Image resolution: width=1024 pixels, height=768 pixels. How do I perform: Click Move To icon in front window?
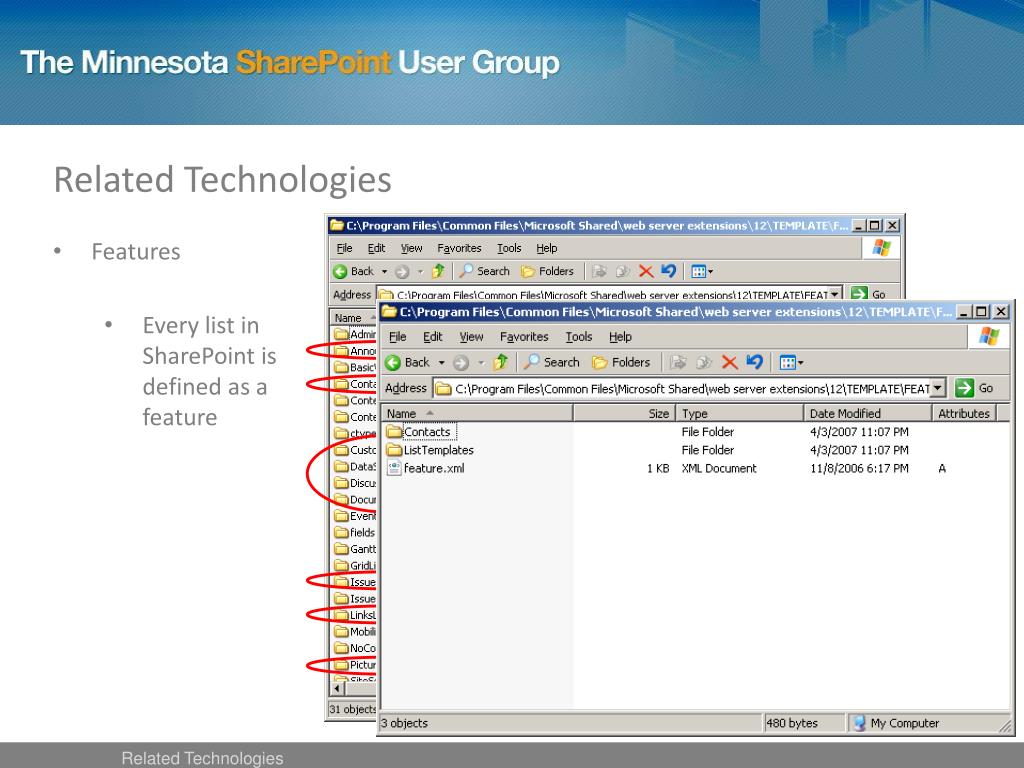click(x=679, y=362)
